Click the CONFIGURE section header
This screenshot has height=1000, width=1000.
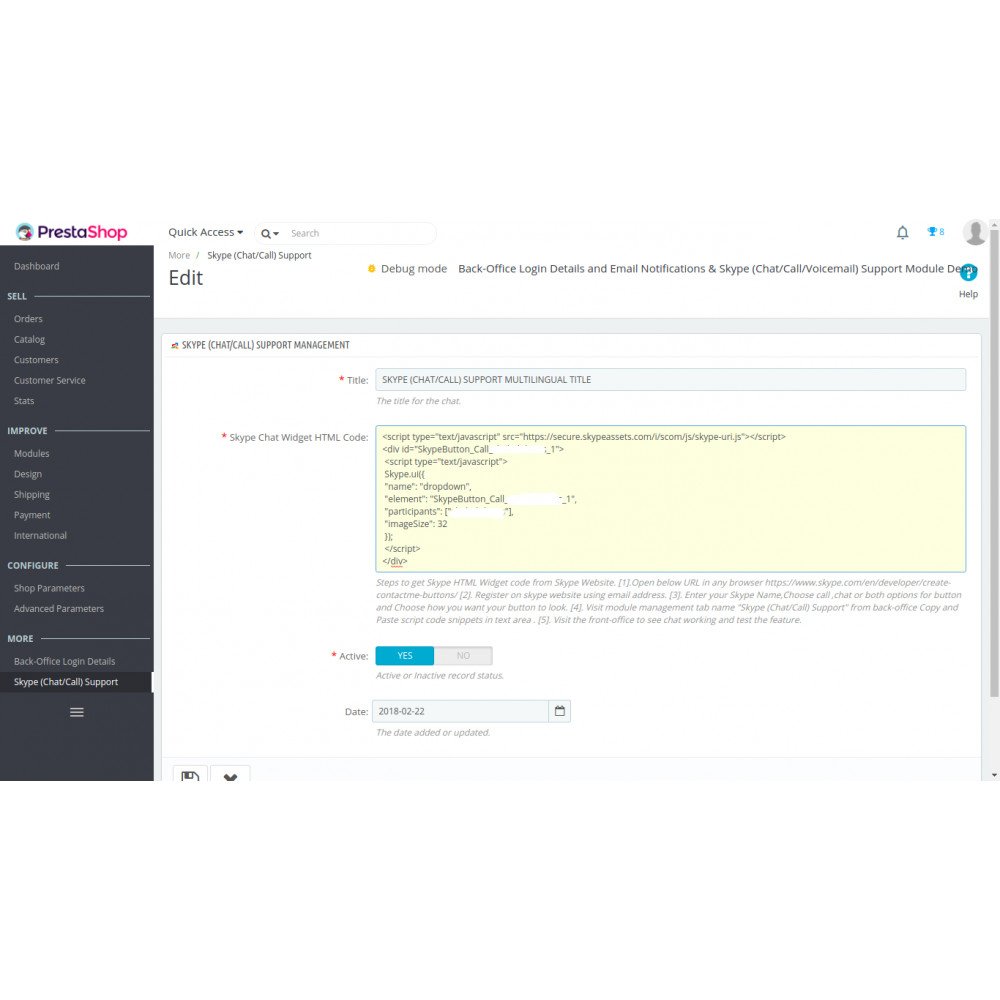click(x=33, y=566)
